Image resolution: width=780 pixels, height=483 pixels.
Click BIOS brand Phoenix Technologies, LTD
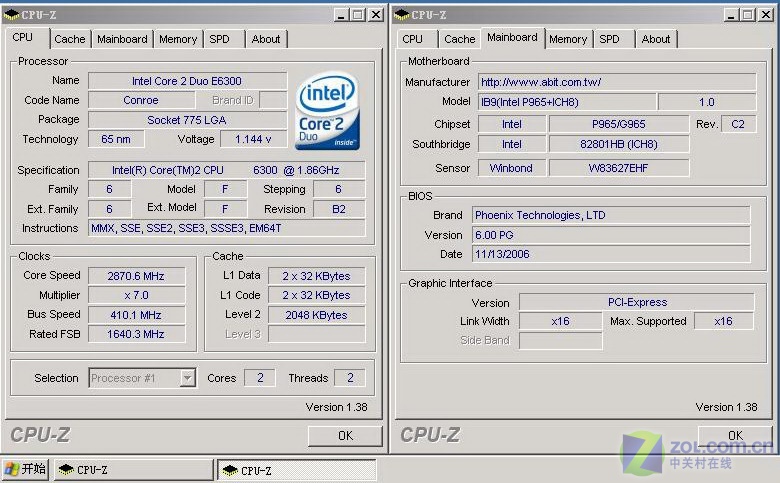pyautogui.click(x=611, y=215)
